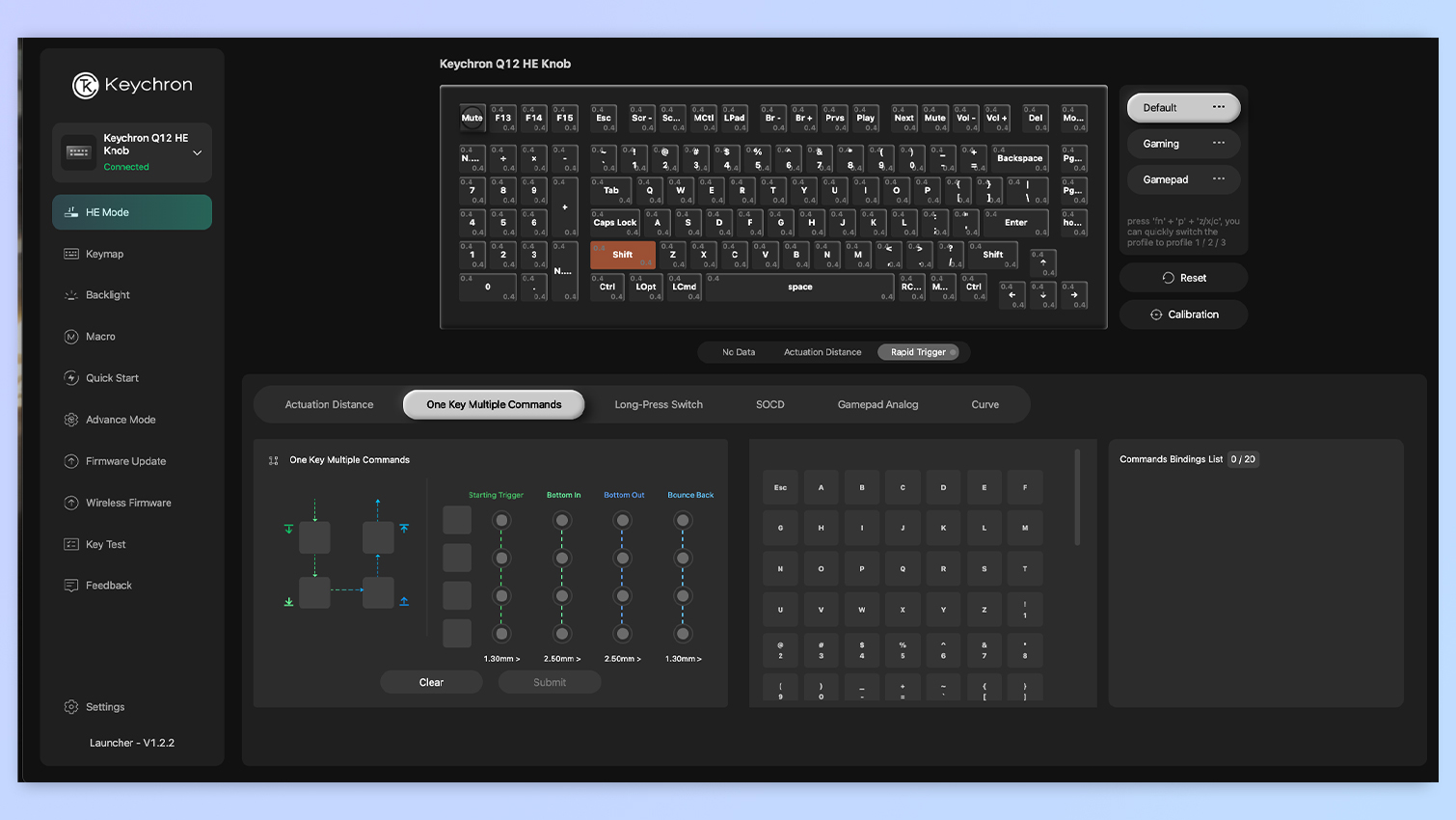Switch to the Long-Press Switch tab
This screenshot has width=1456, height=820.
[659, 404]
